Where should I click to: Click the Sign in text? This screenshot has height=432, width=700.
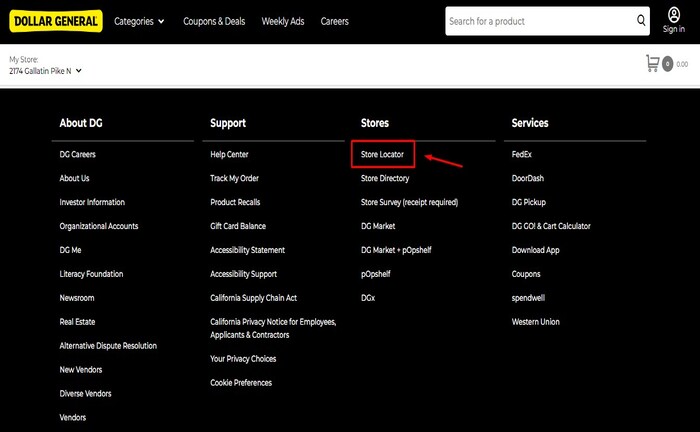tap(674, 29)
